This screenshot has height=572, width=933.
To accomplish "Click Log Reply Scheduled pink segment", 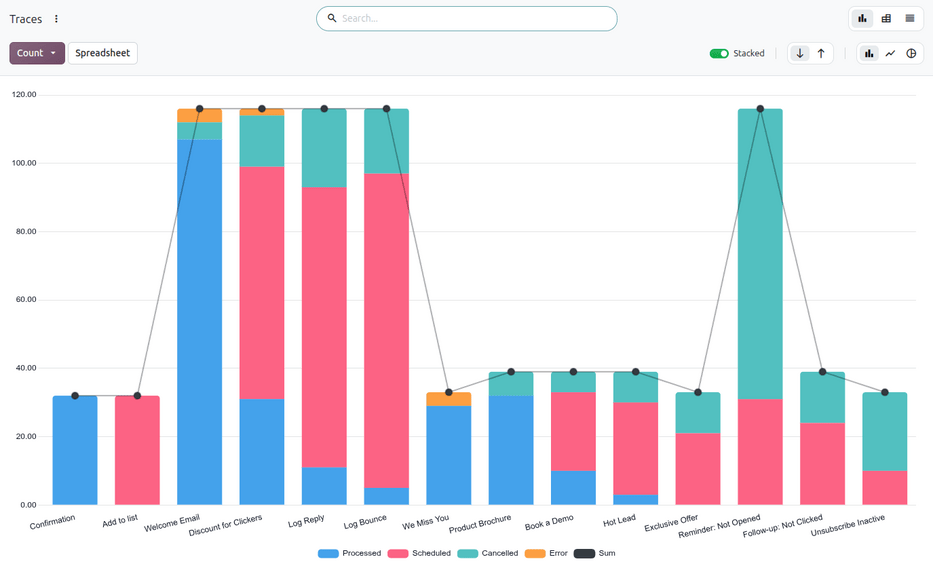I will pyautogui.click(x=324, y=327).
